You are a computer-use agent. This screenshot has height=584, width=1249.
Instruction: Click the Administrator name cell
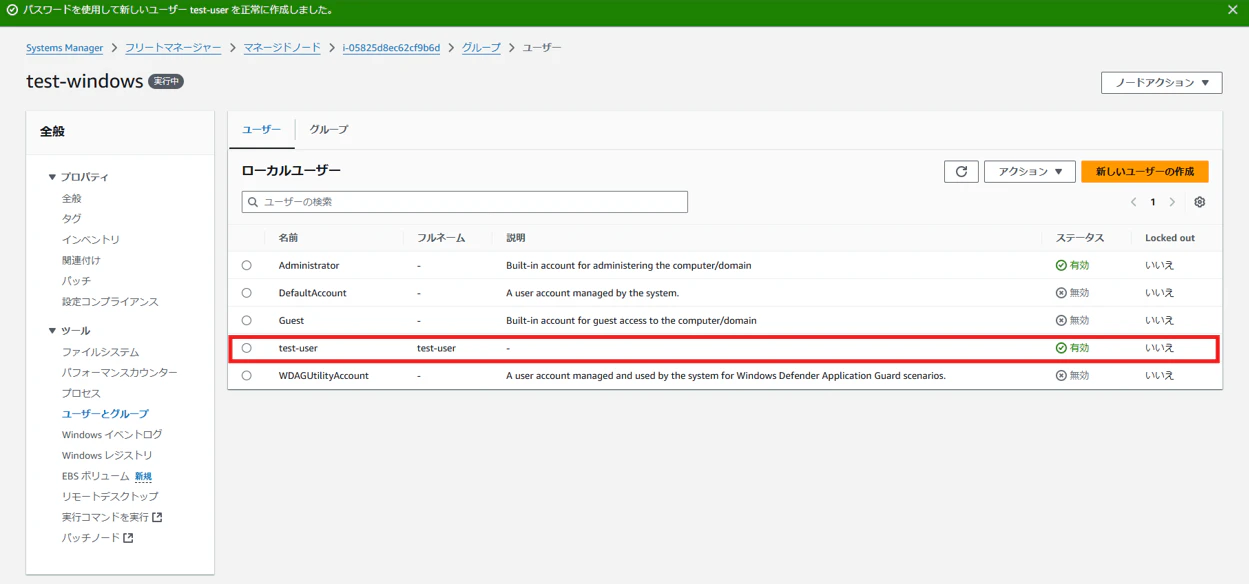309,266
